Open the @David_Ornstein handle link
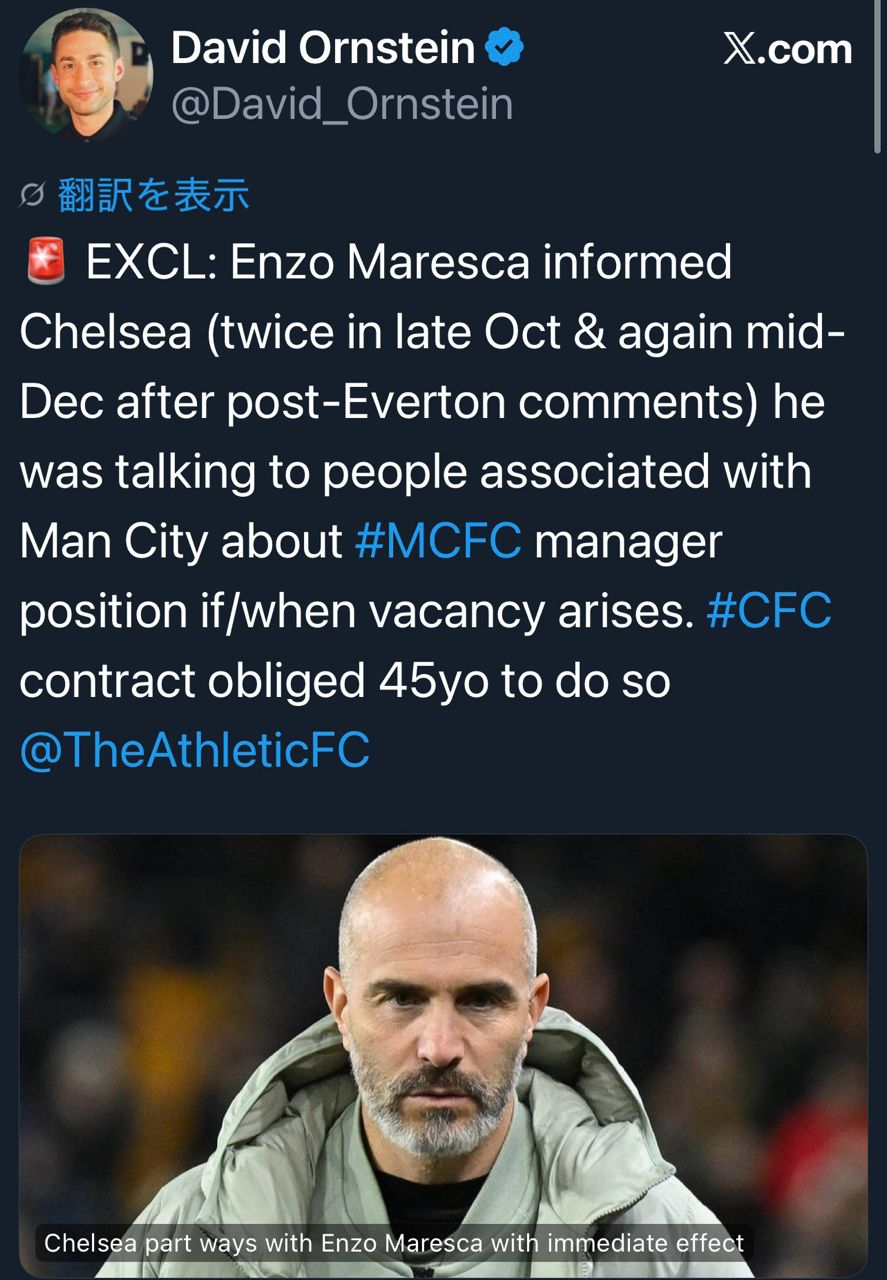 [x=341, y=104]
